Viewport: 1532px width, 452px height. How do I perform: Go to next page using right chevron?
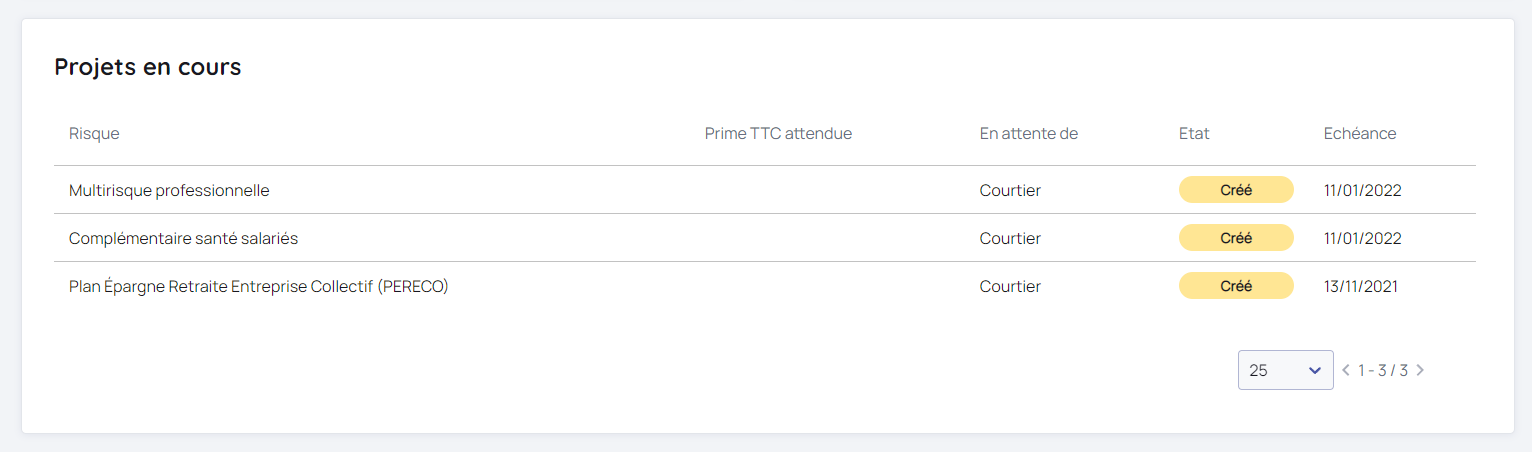(x=1420, y=370)
